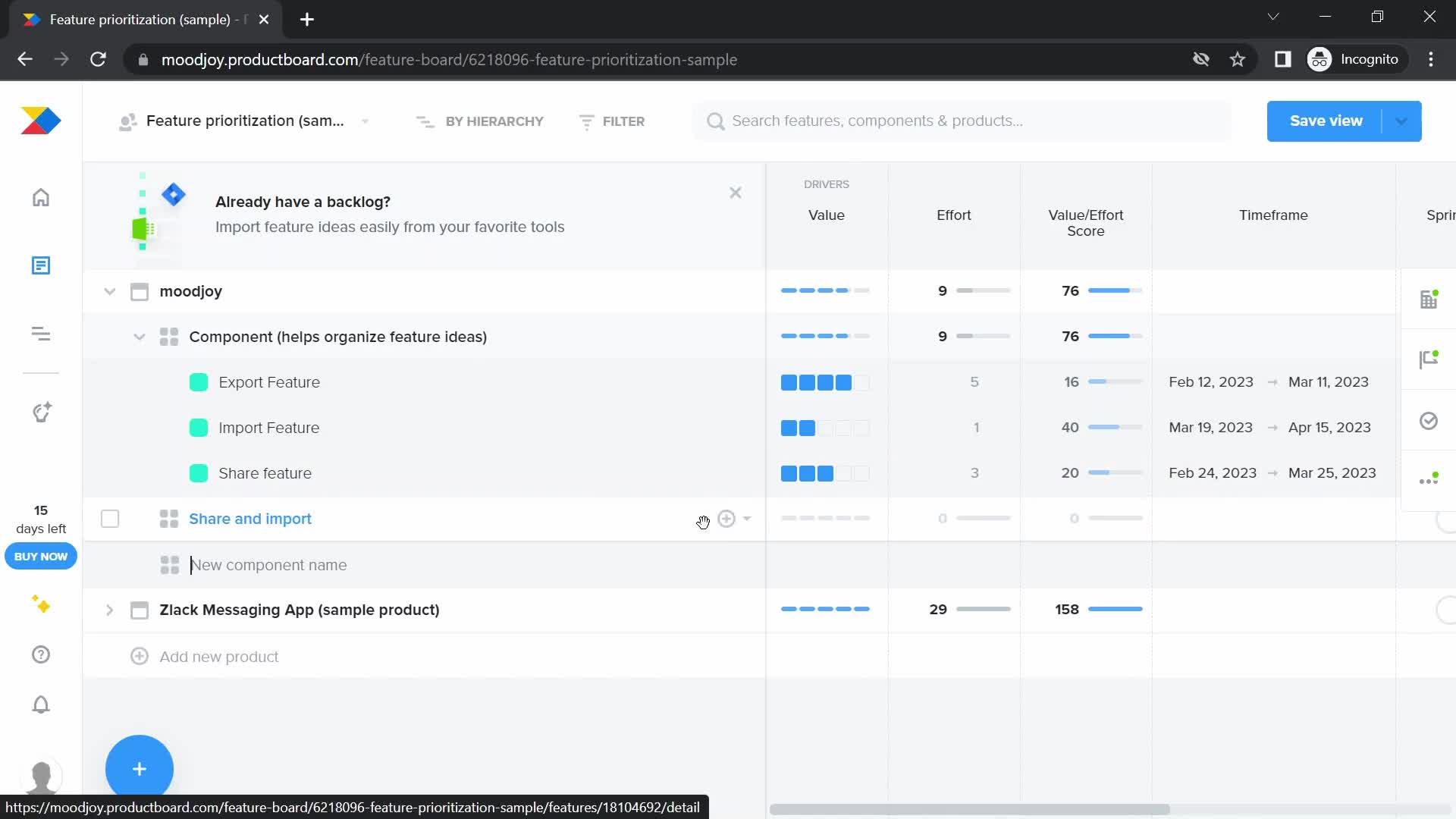Set Import Feature value rating blocks
The height and width of the screenshot is (819, 1456).
[825, 428]
